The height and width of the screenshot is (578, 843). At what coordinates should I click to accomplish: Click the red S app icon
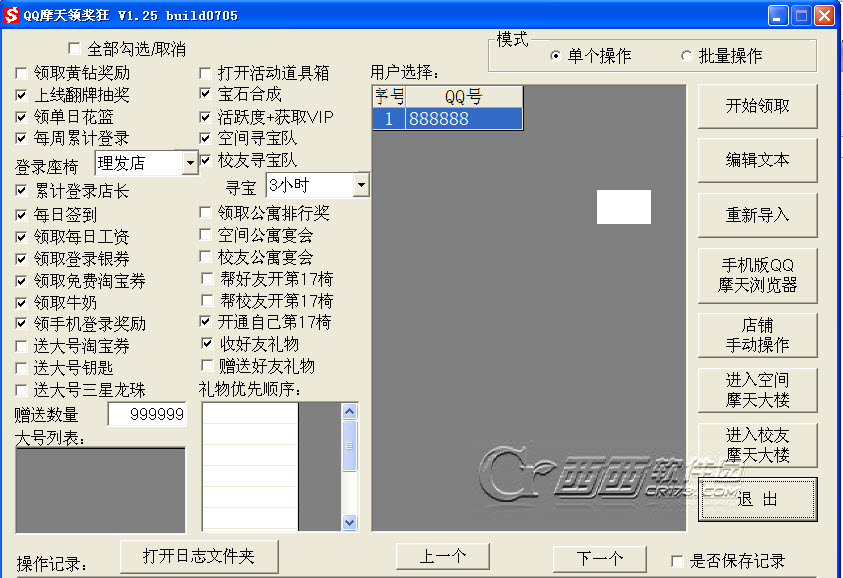tap(11, 15)
